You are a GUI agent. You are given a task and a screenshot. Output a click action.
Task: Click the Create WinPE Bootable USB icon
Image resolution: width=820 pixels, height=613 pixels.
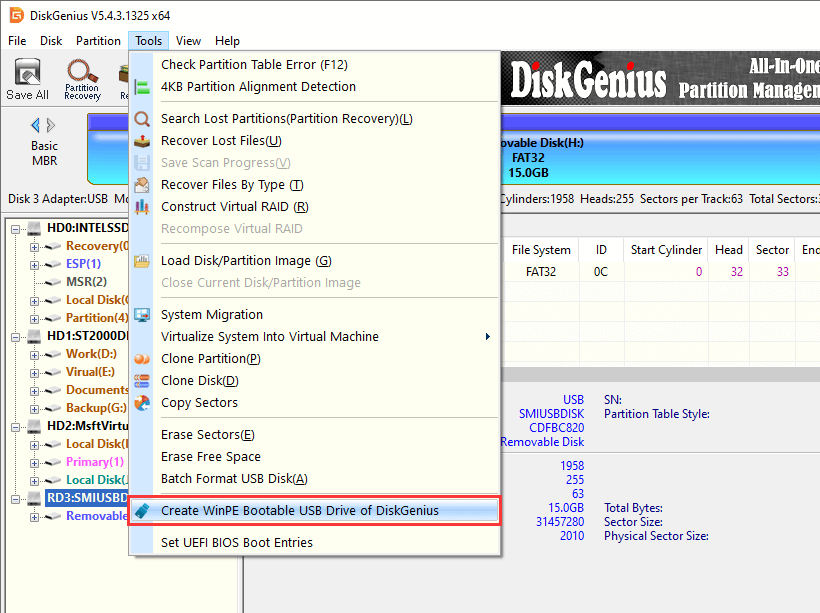pos(142,511)
